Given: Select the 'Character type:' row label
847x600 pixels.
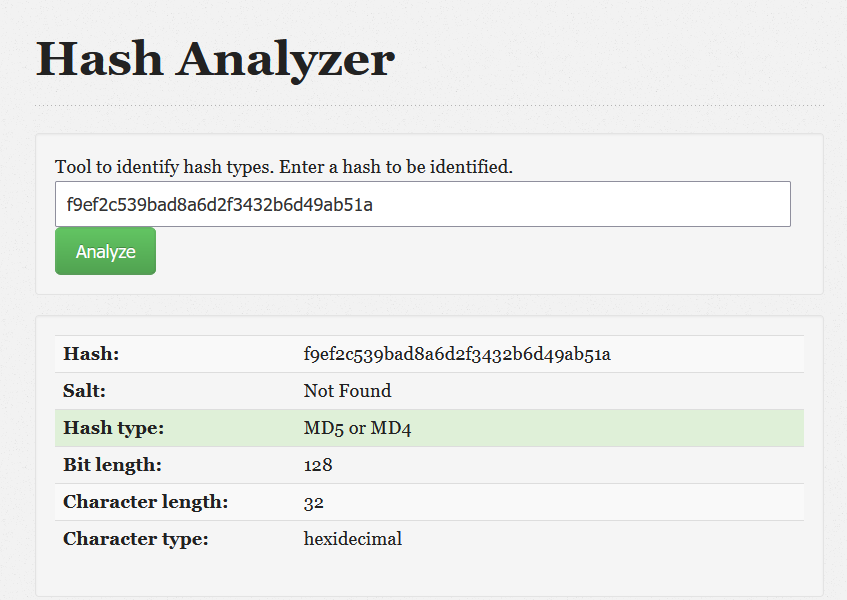Looking at the screenshot, I should tap(135, 539).
